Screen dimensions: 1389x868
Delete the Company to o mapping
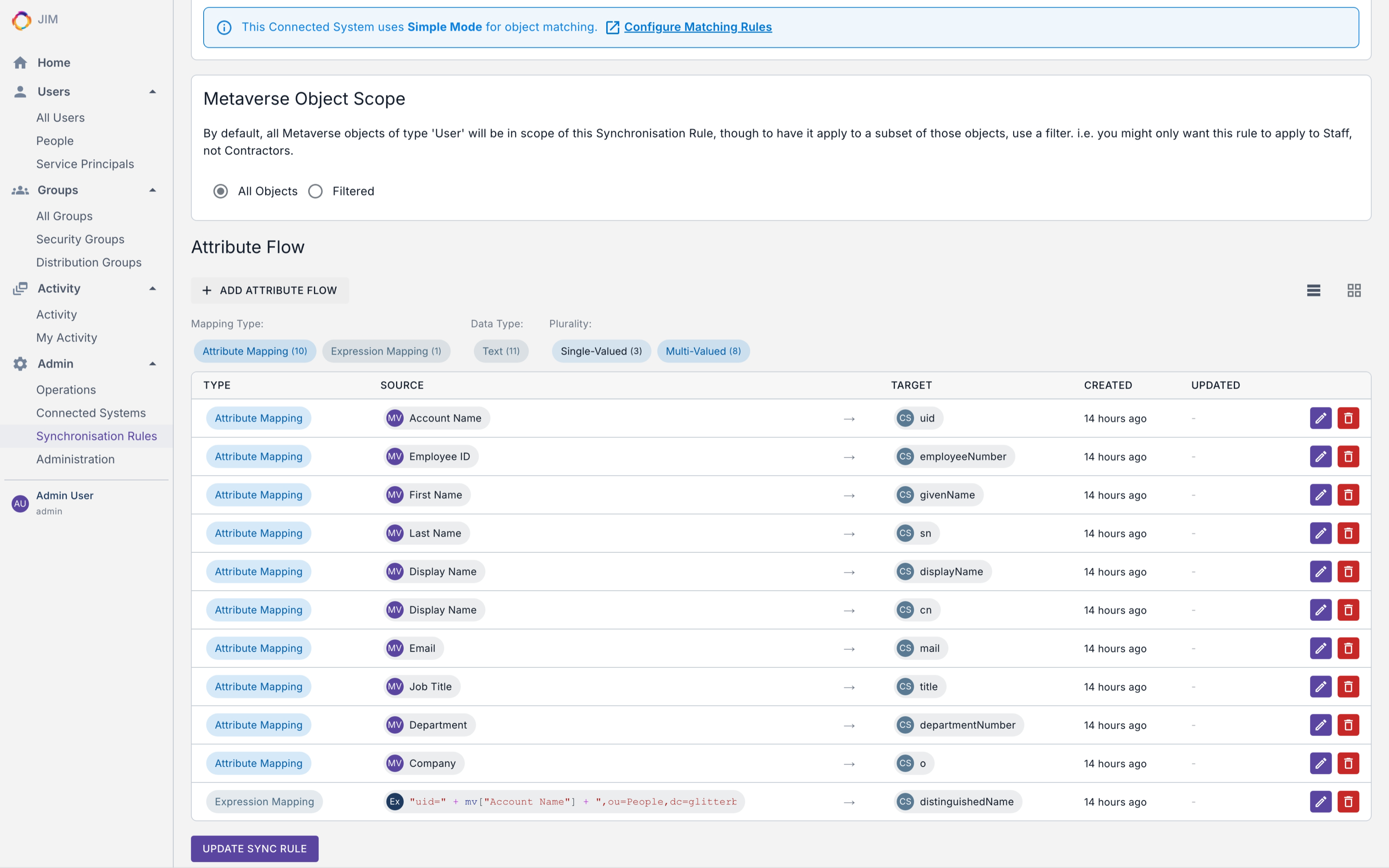[1348, 763]
